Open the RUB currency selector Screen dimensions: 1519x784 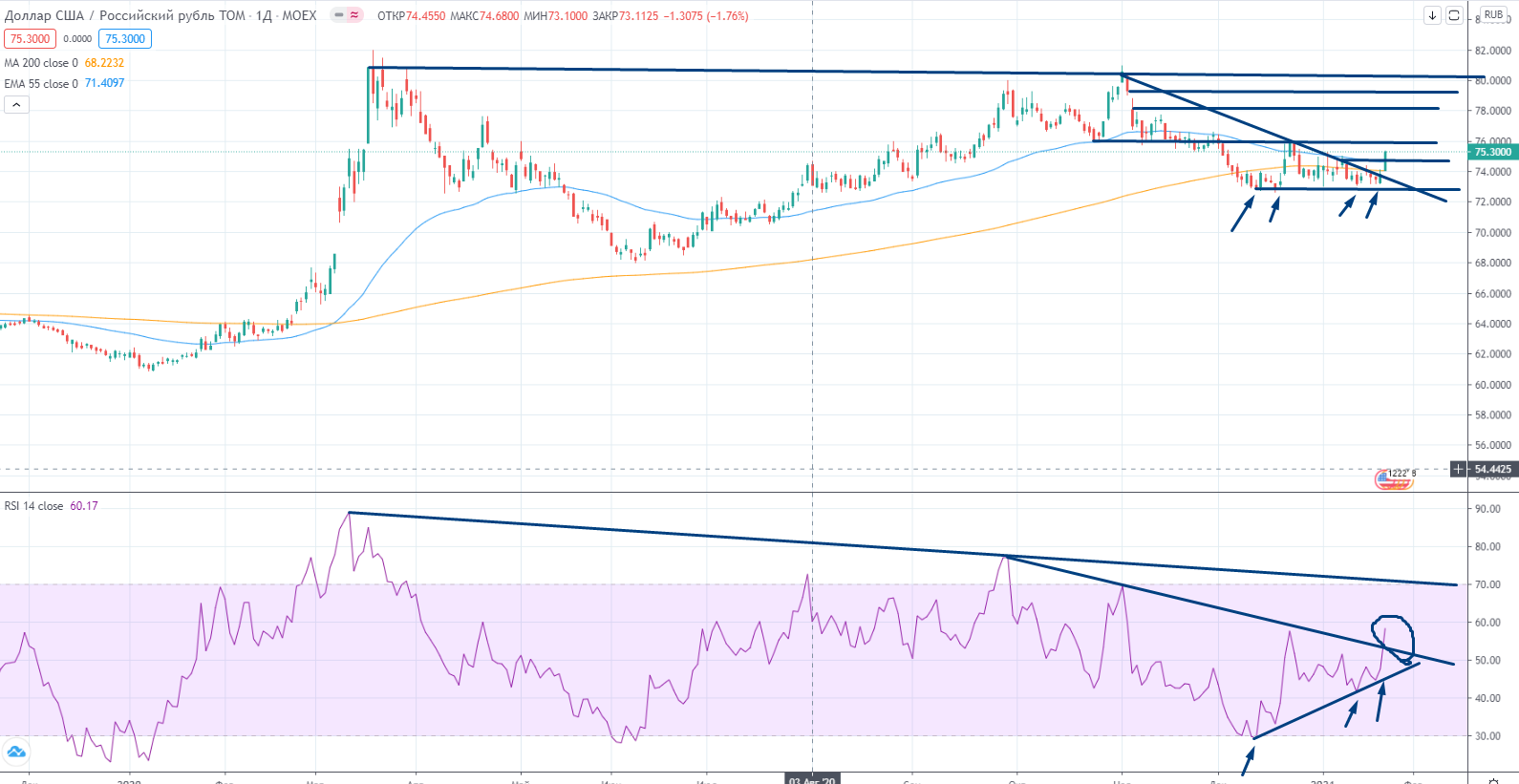1493,15
